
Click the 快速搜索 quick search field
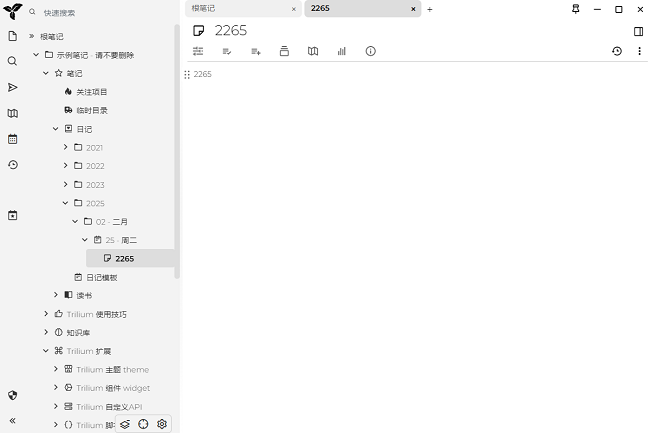(x=100, y=13)
